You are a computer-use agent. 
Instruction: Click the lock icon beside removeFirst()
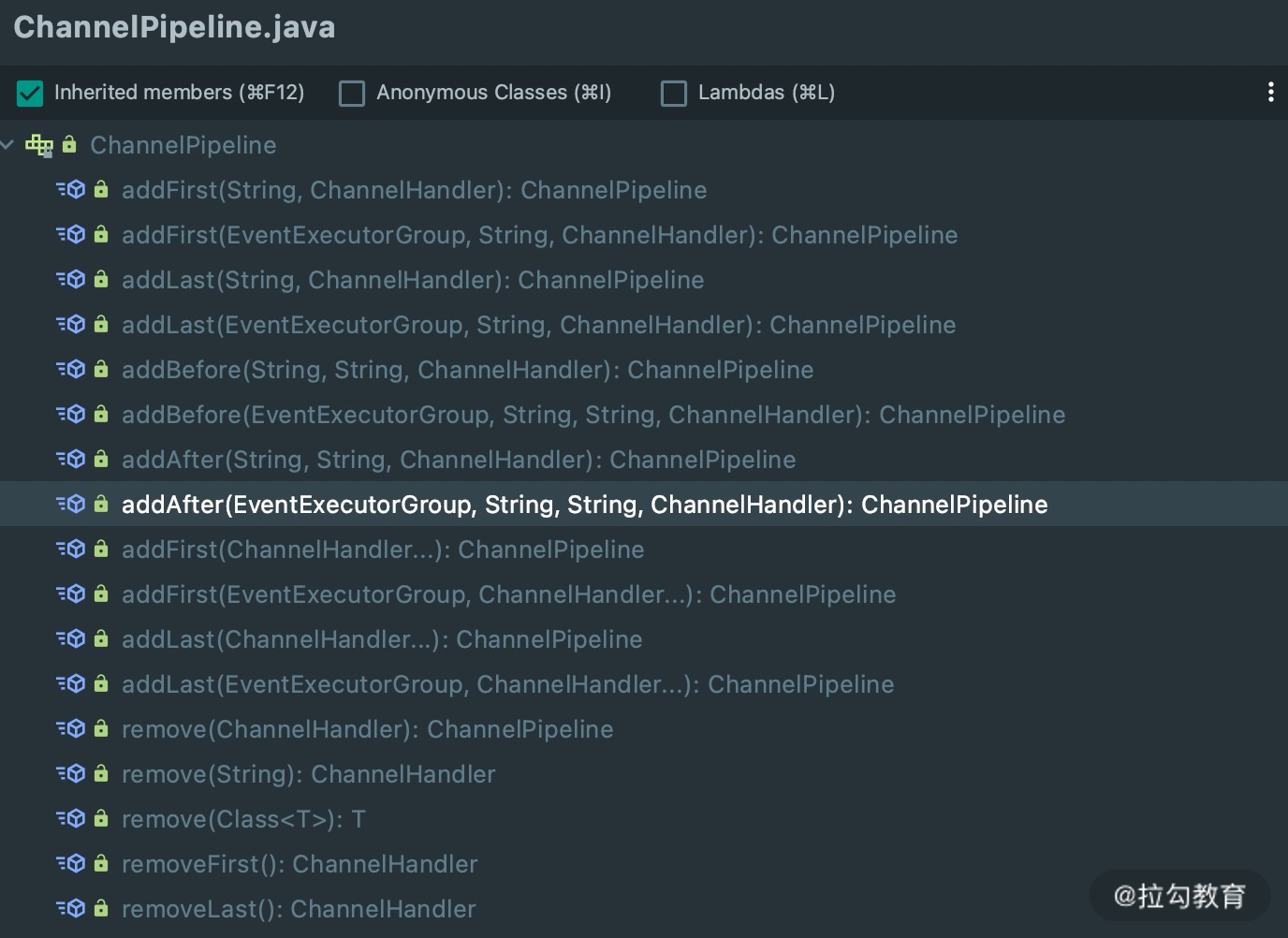(101, 864)
